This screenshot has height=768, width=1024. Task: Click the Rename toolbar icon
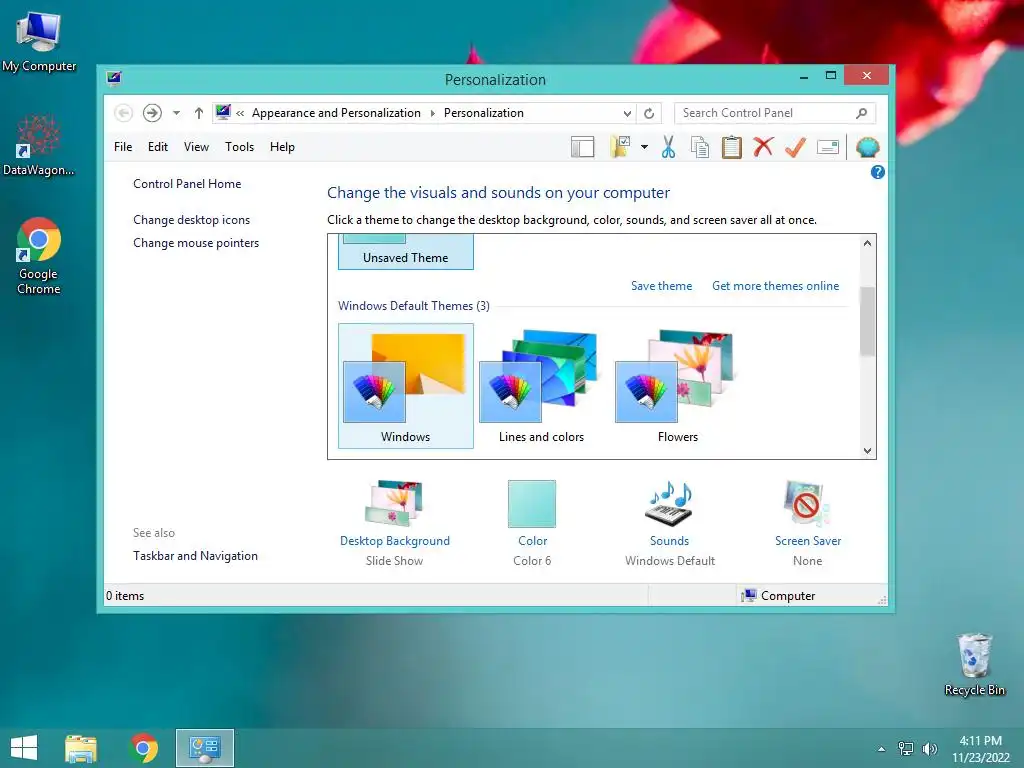point(827,147)
